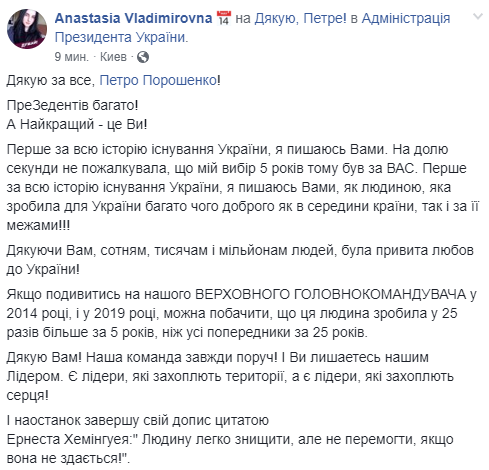Open the Anastasia Vladimirovna profile name link
The height and width of the screenshot is (470, 489).
point(133,18)
